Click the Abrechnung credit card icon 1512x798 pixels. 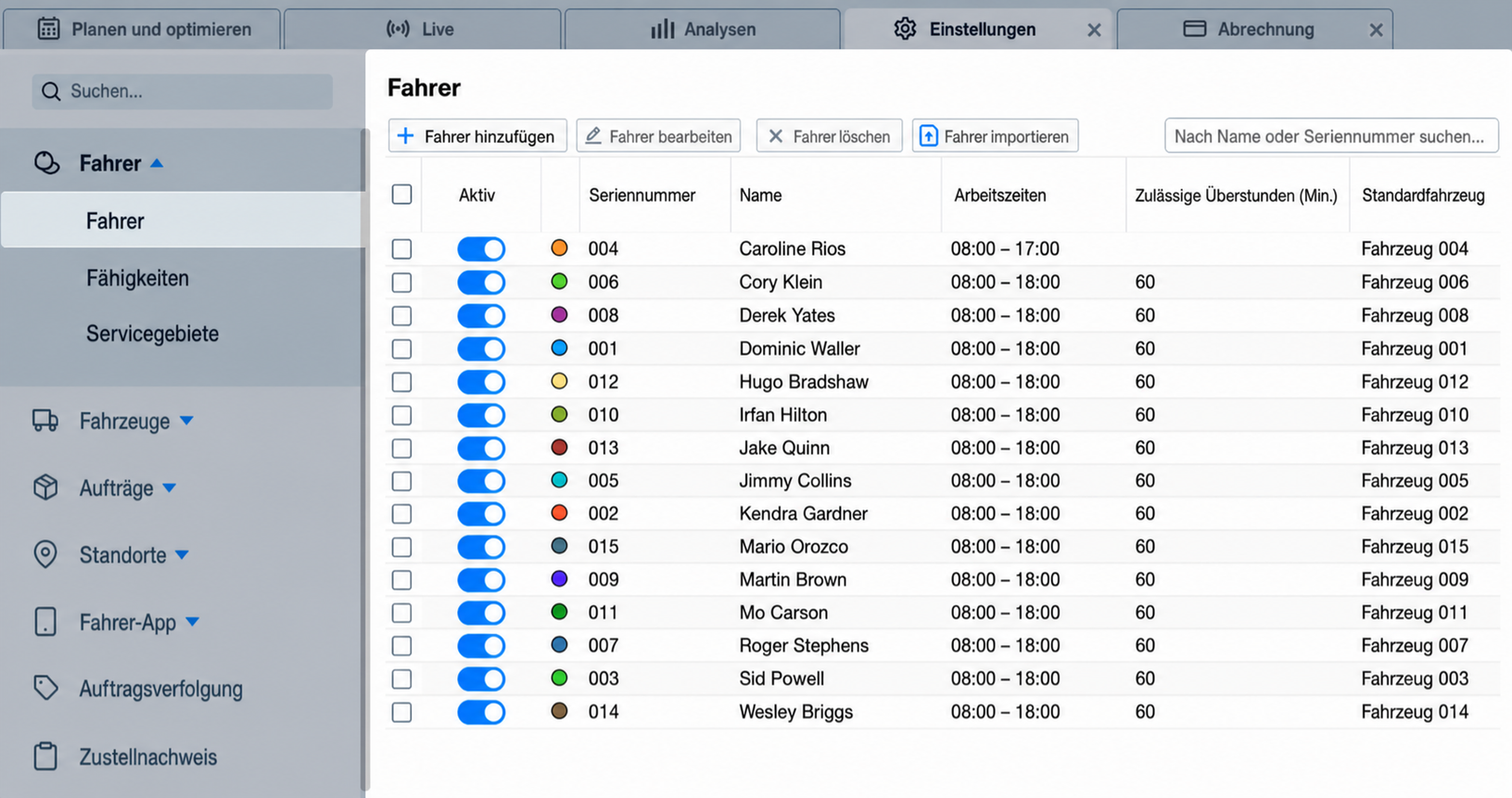coord(1195,29)
